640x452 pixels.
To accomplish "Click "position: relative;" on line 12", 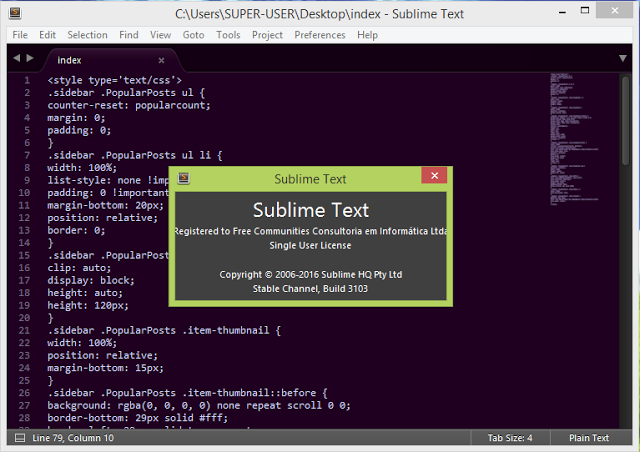I will (102, 218).
